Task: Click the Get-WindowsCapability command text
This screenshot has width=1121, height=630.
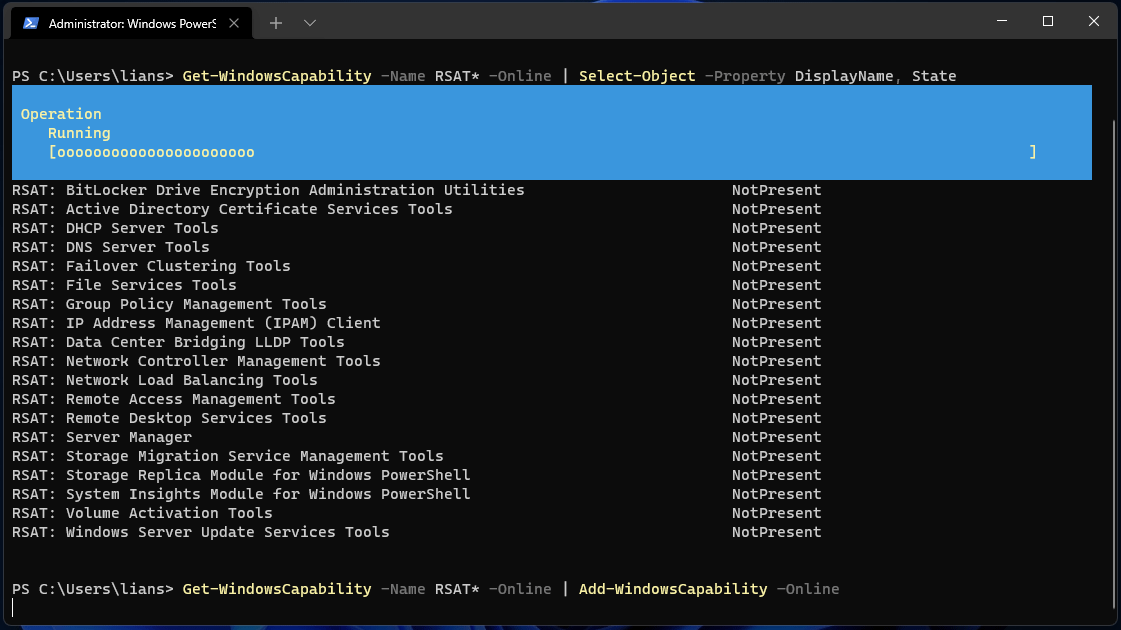Action: coord(277,75)
